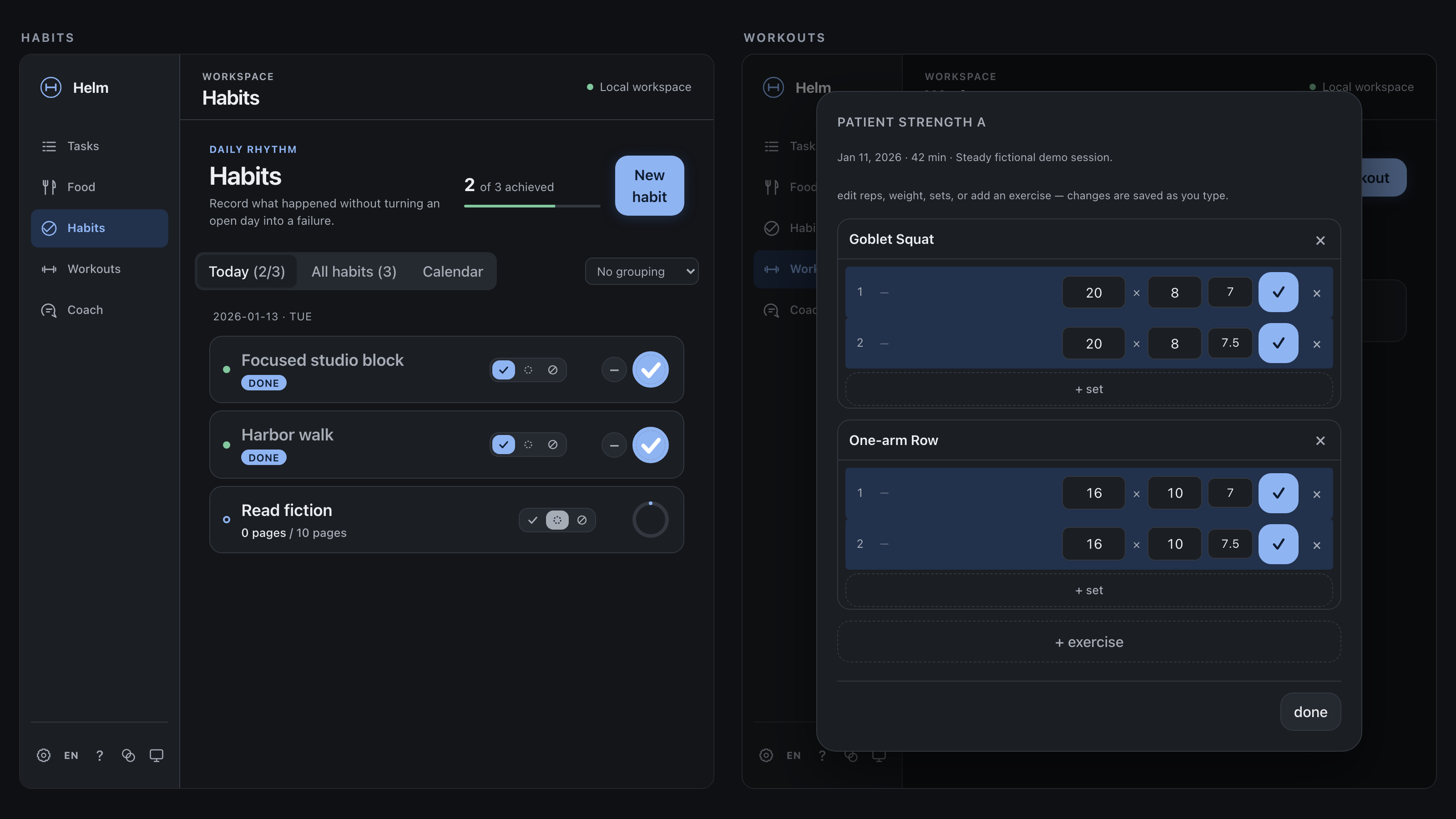Edit Goblet Squat set 1 RPE 7
The width and height of the screenshot is (1456, 819).
pyautogui.click(x=1230, y=292)
